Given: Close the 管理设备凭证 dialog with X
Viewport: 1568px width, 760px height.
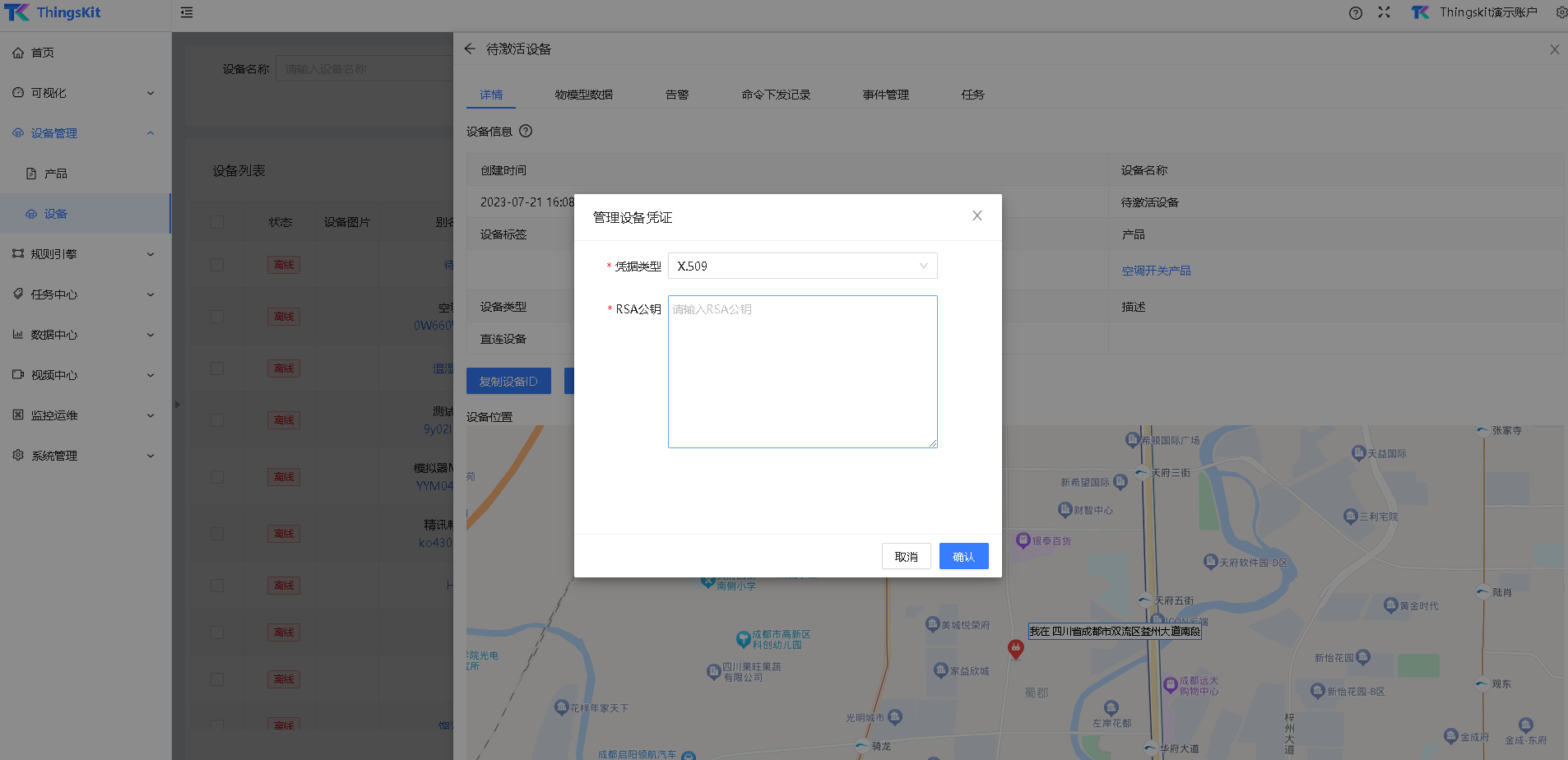Looking at the screenshot, I should pos(977,215).
